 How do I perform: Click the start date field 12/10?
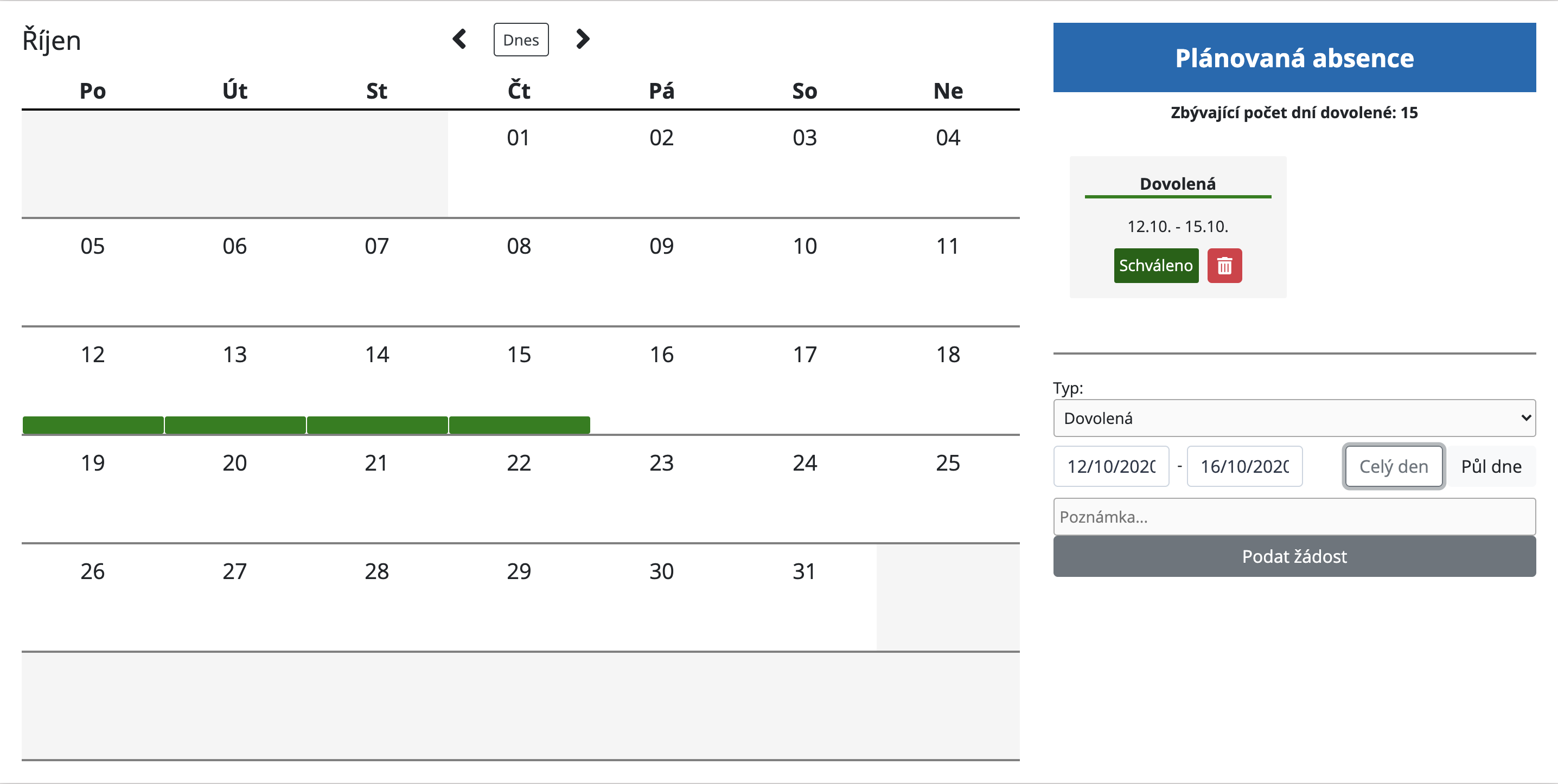point(1111,466)
